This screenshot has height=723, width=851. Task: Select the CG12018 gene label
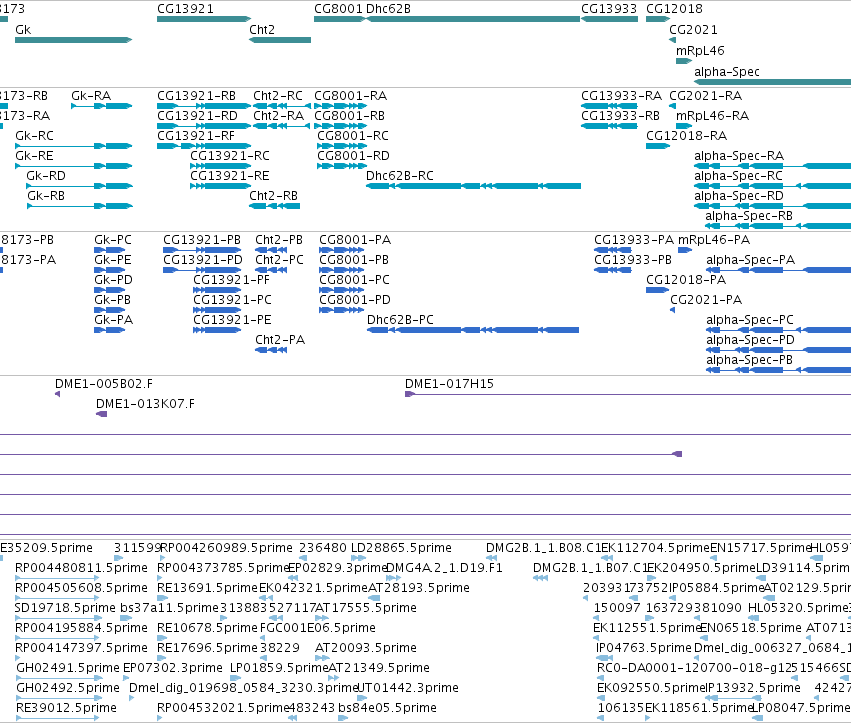click(674, 9)
